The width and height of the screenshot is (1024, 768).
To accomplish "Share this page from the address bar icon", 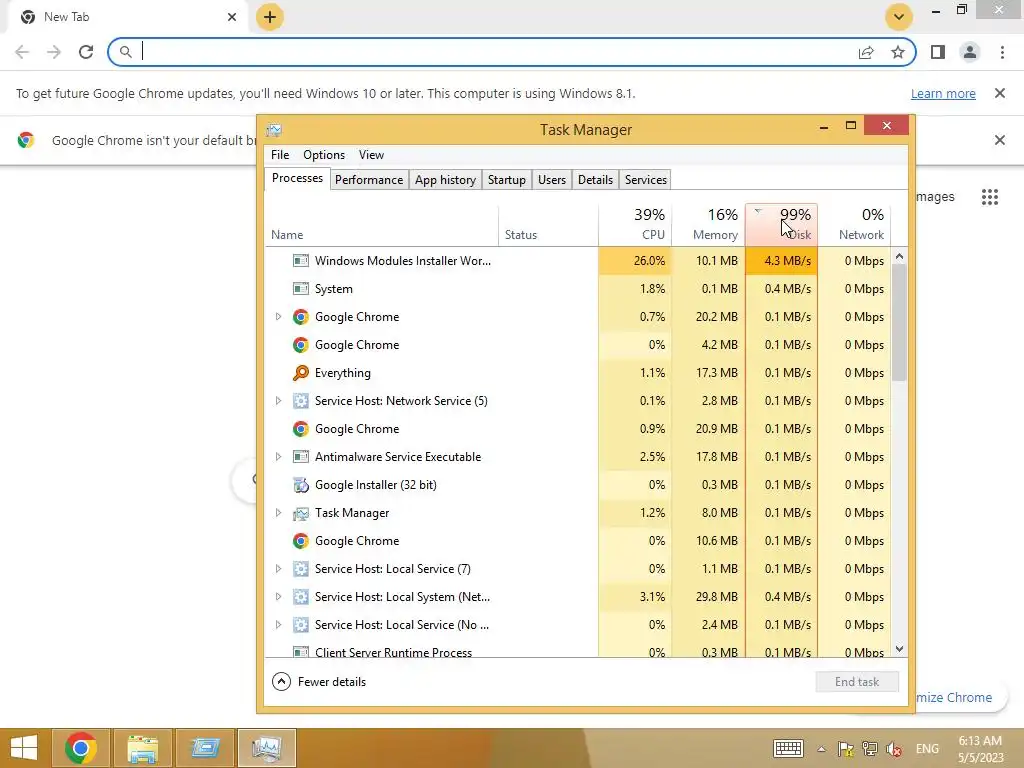I will tap(866, 52).
